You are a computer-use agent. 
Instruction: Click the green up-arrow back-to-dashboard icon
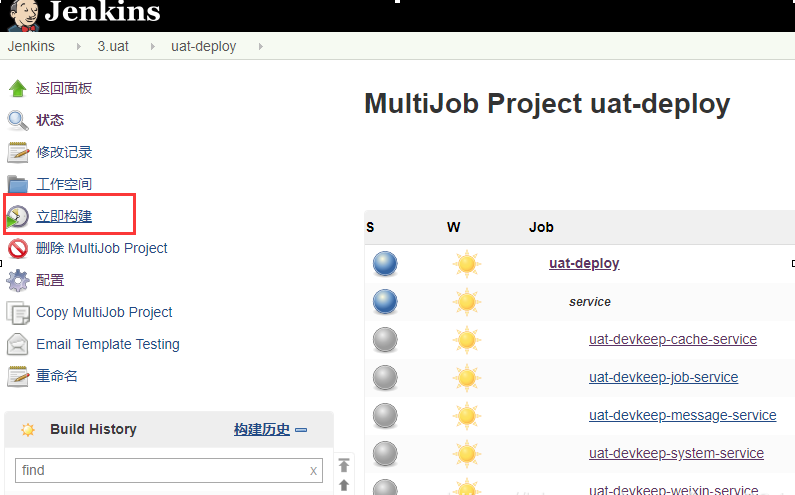coord(18,88)
